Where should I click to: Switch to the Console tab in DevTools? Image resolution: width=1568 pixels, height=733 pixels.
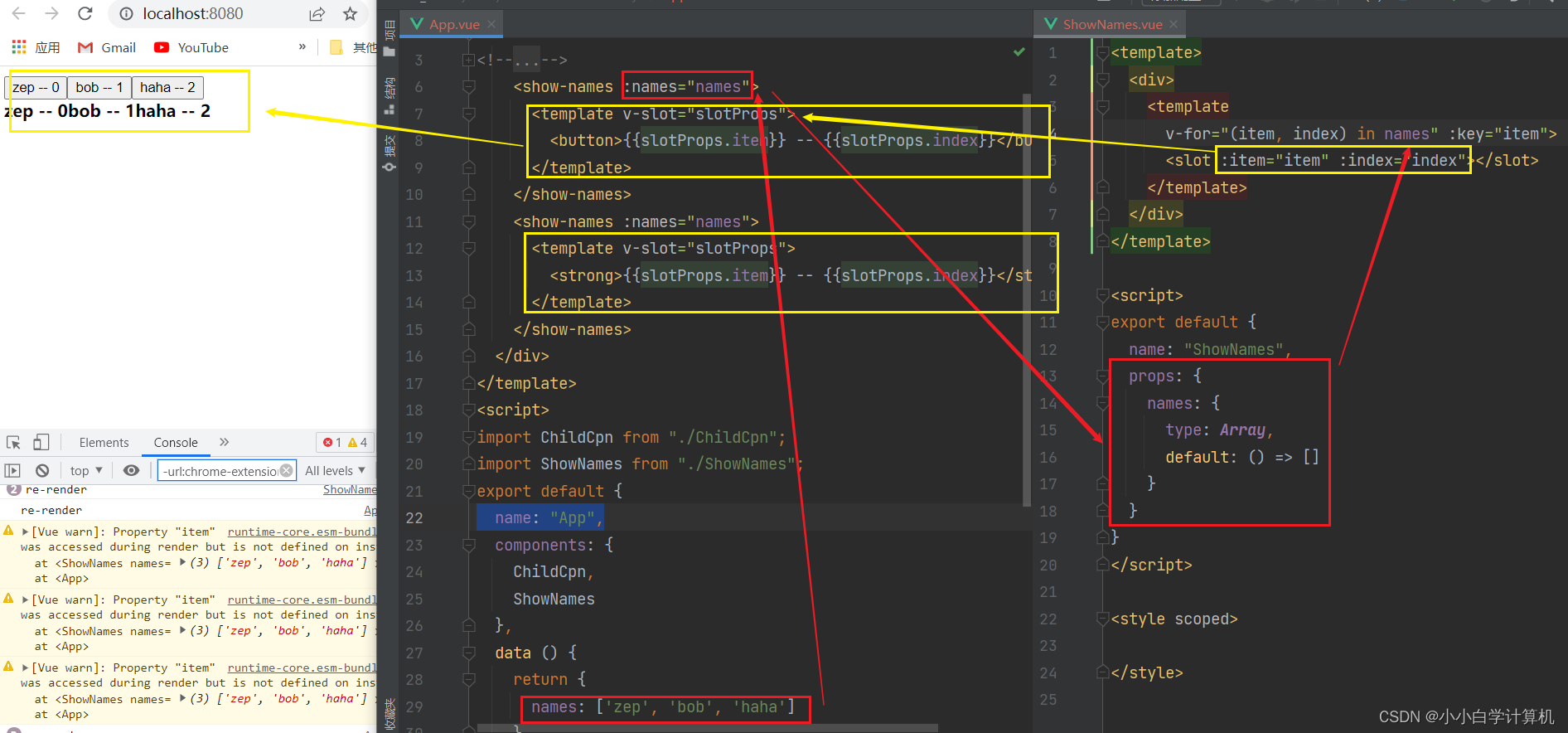pos(176,442)
